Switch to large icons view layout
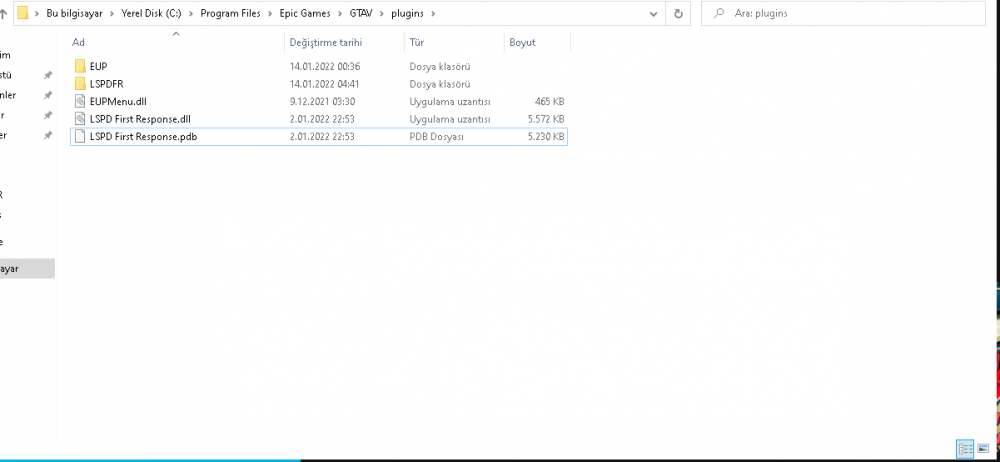1000x462 pixels. tap(983, 449)
